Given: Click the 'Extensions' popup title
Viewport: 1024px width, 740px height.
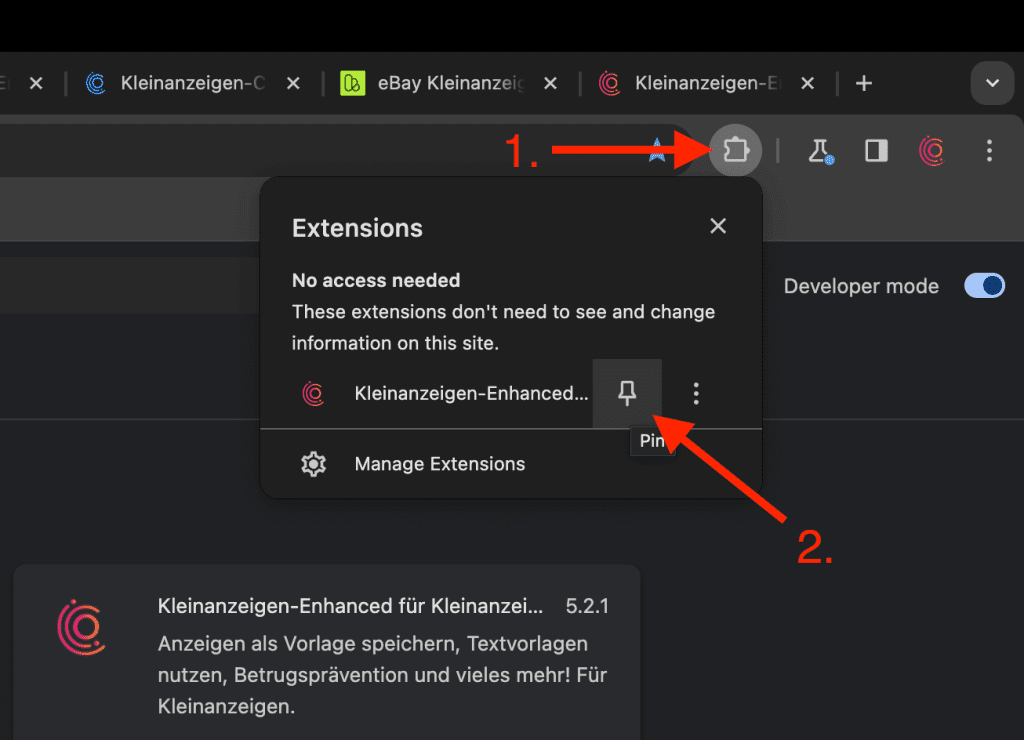Looking at the screenshot, I should point(357,228).
